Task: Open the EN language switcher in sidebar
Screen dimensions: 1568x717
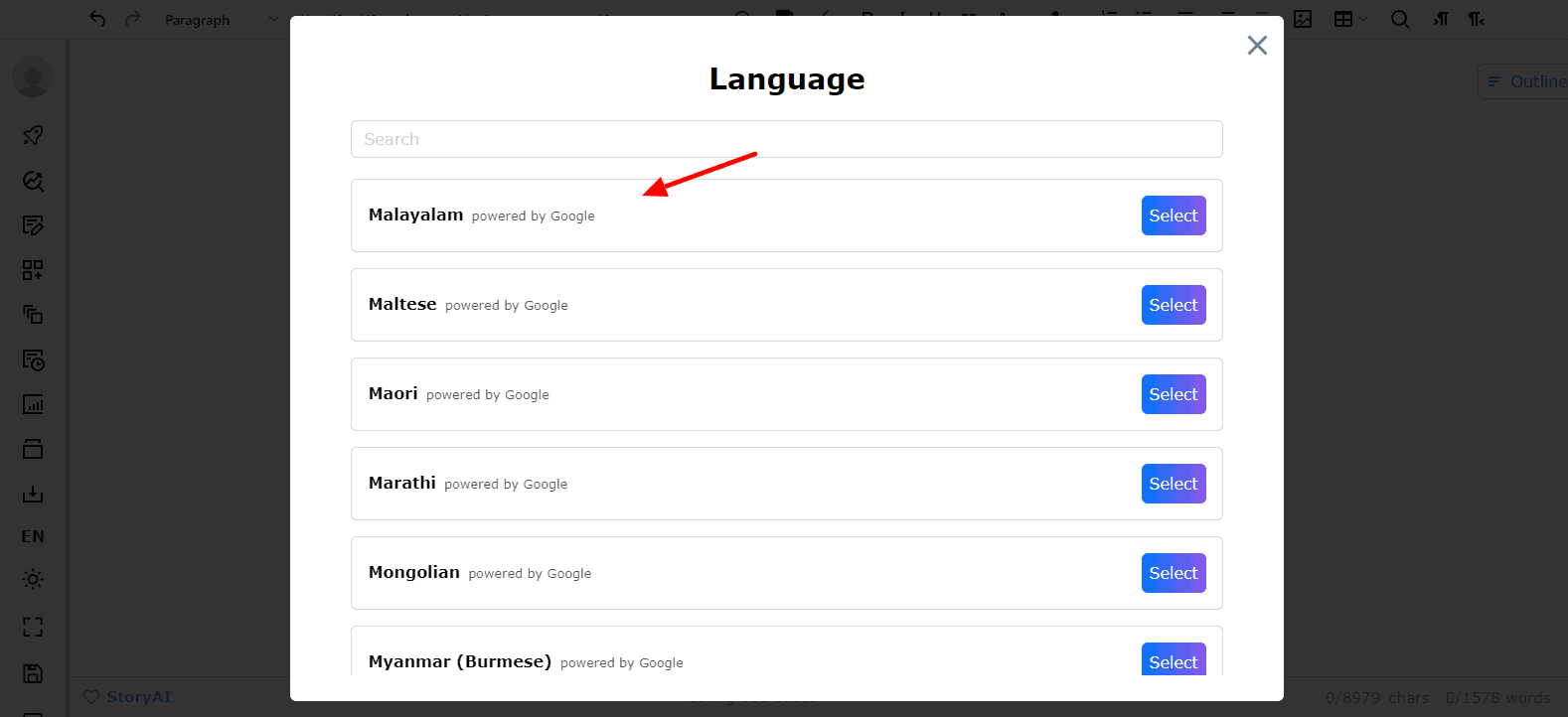Action: point(33,536)
